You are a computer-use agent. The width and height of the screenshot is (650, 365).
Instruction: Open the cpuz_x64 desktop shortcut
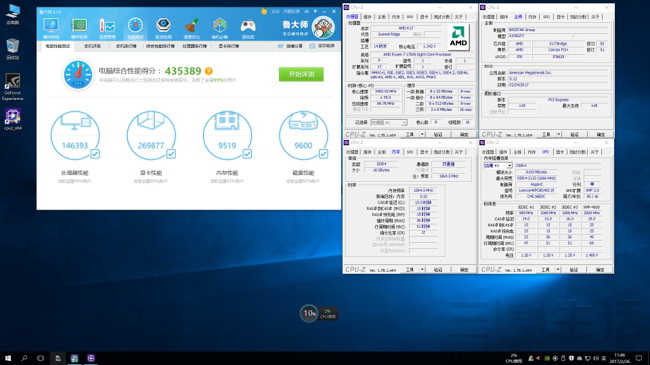12,119
